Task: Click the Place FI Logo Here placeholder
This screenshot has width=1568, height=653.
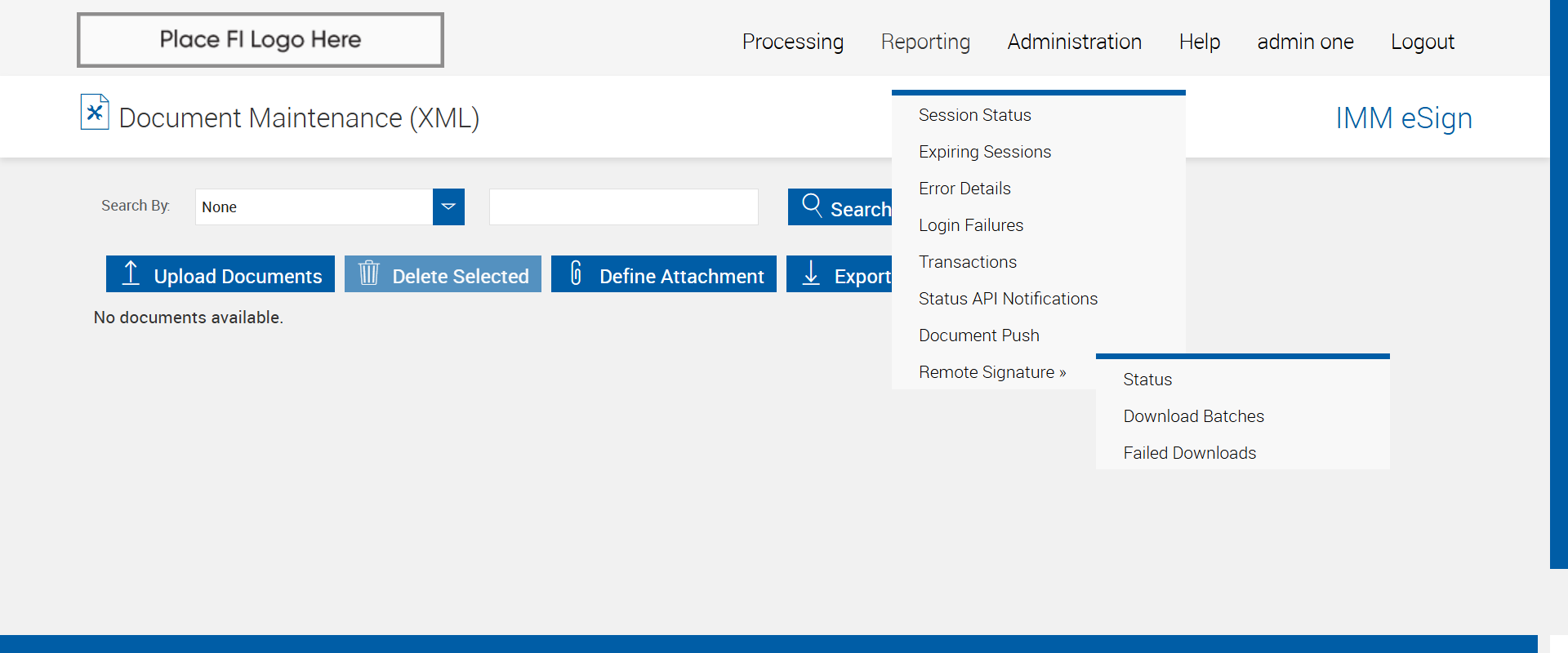Action: click(261, 40)
